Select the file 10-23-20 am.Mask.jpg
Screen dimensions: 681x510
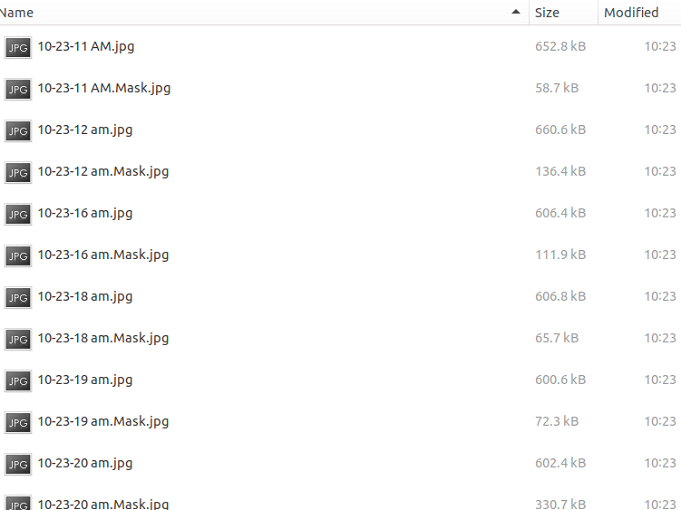pyautogui.click(x=103, y=504)
